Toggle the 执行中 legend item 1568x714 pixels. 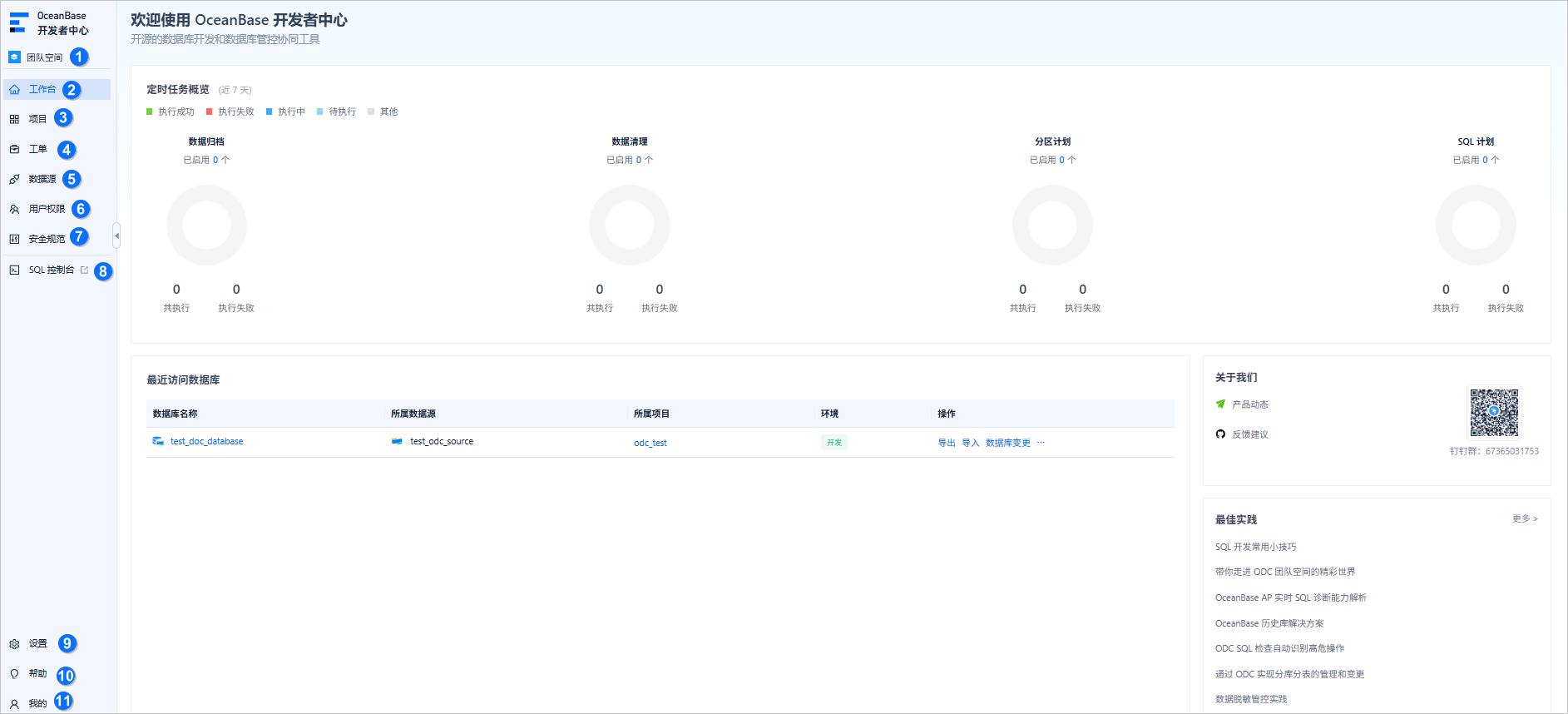285,112
